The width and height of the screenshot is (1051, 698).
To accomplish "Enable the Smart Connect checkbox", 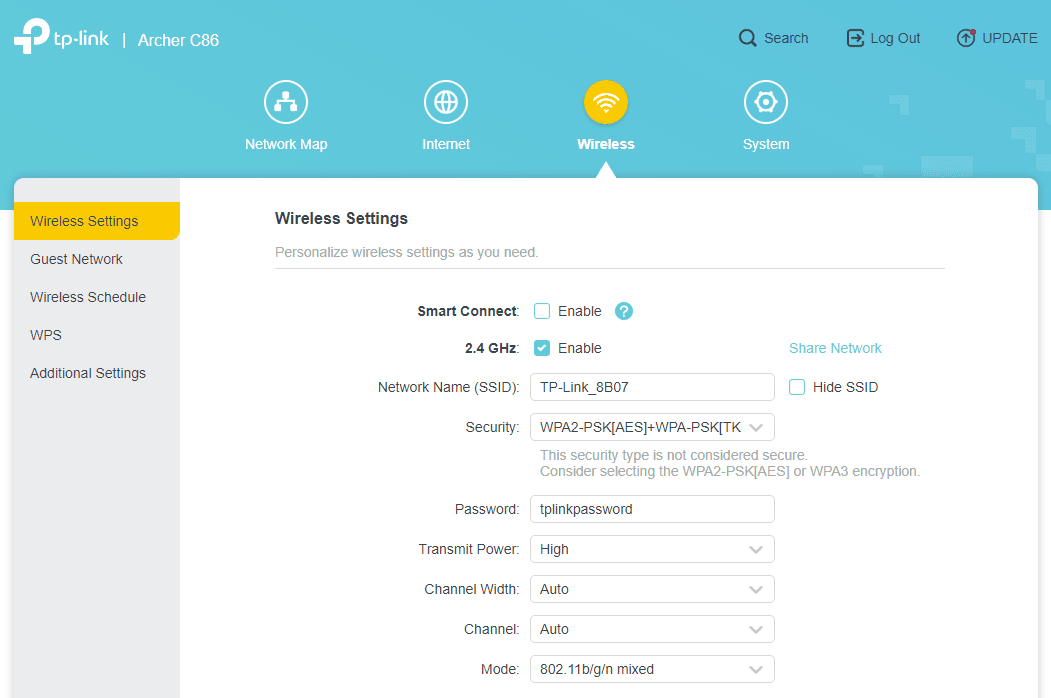I will tap(542, 311).
